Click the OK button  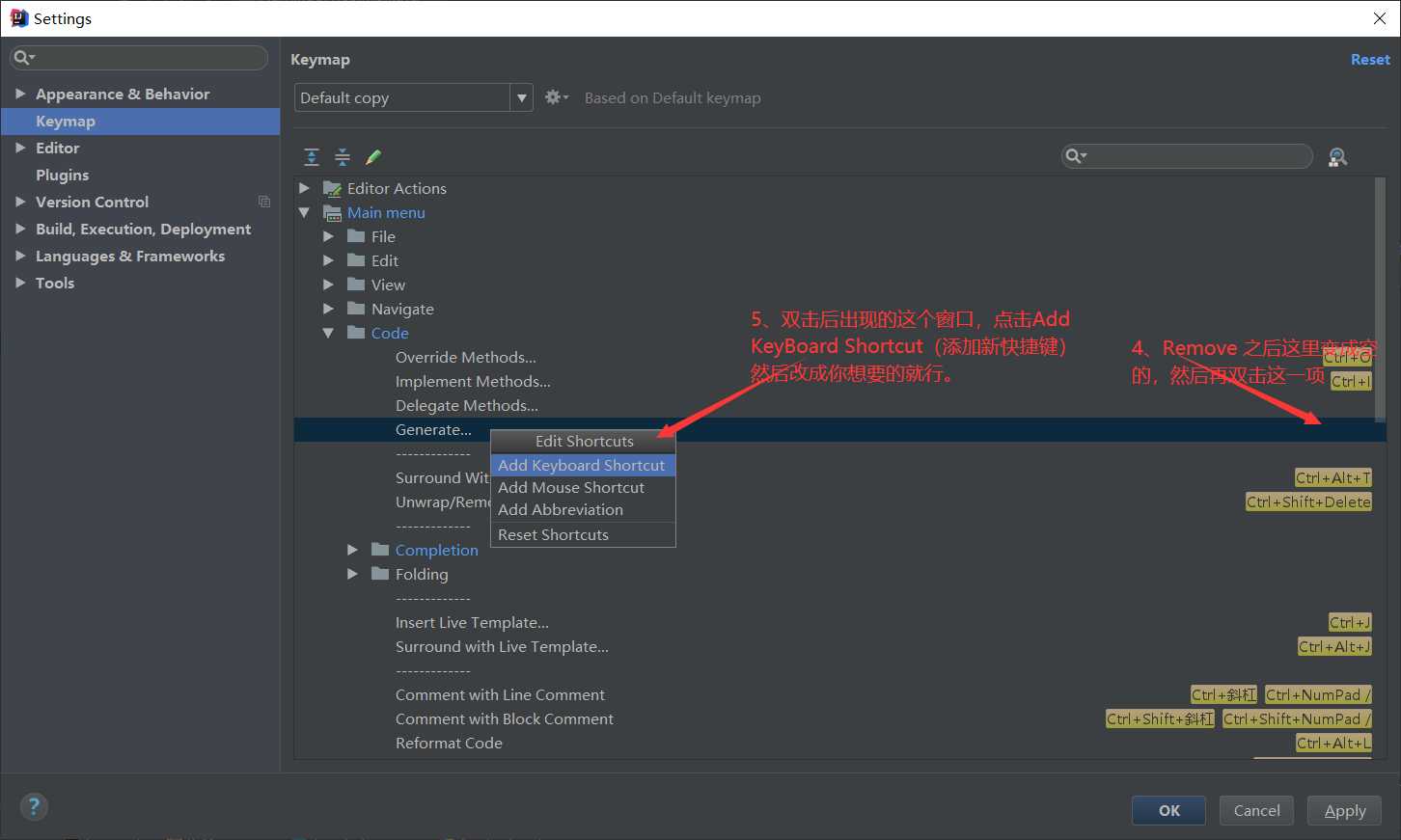pyautogui.click(x=1168, y=810)
